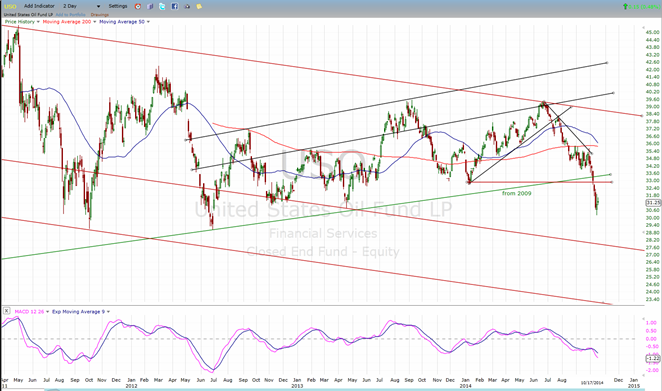
Task: Expand the Moving Average 50 dropdown
Action: (148, 22)
